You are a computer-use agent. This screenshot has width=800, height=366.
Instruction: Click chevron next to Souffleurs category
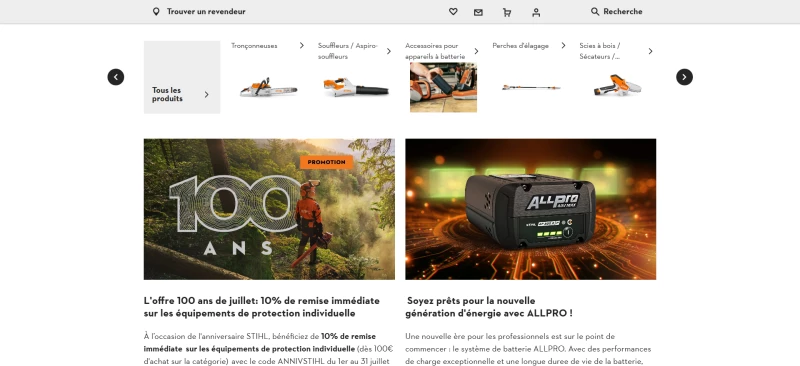tap(389, 51)
